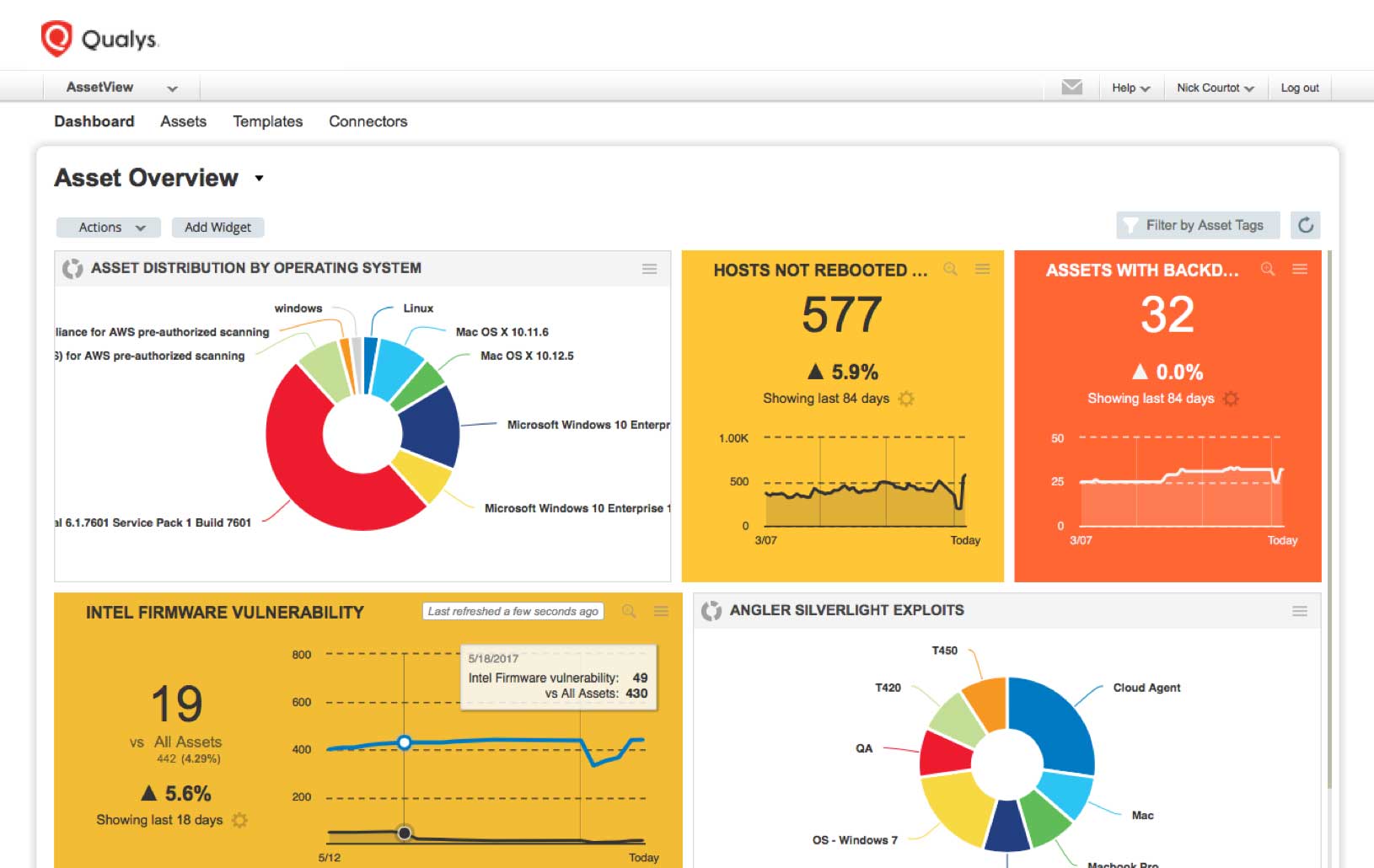
Task: Click Assets With Backdoor magnifier icon
Action: 1267,269
